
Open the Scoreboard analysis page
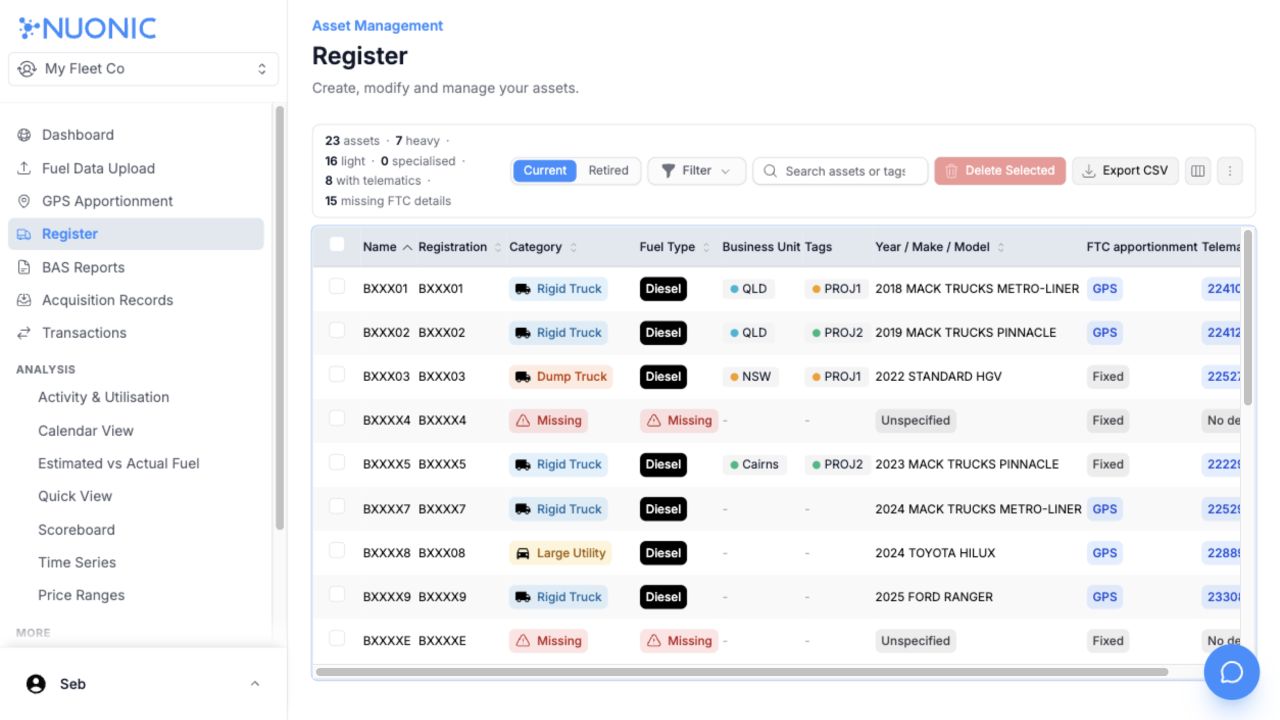[x=76, y=530]
